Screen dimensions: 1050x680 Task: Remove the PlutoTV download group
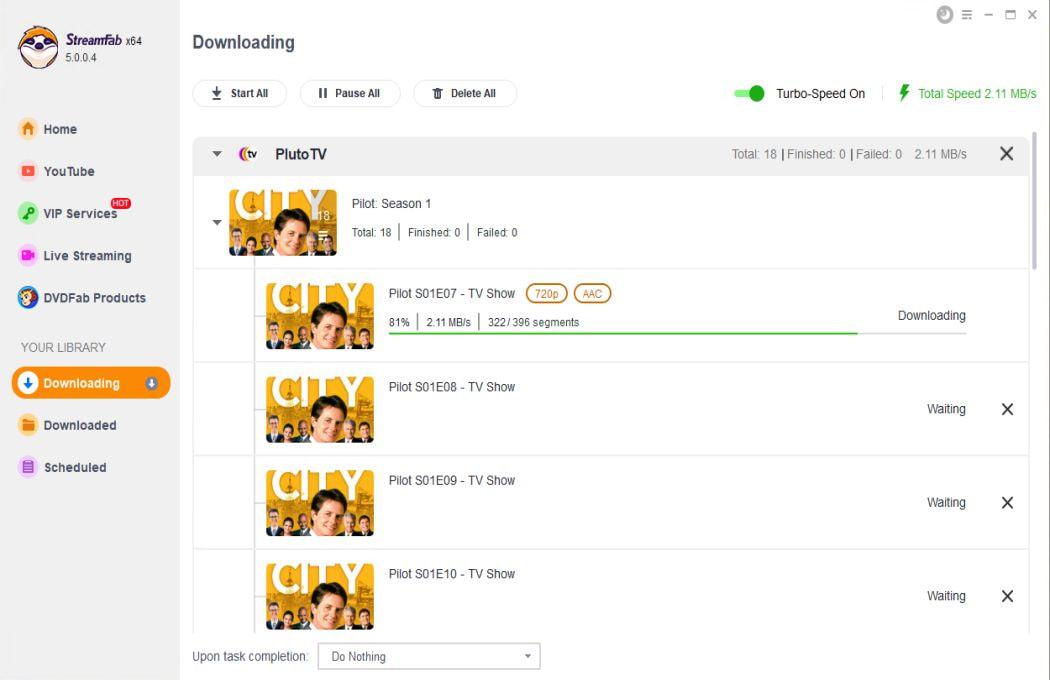1006,153
